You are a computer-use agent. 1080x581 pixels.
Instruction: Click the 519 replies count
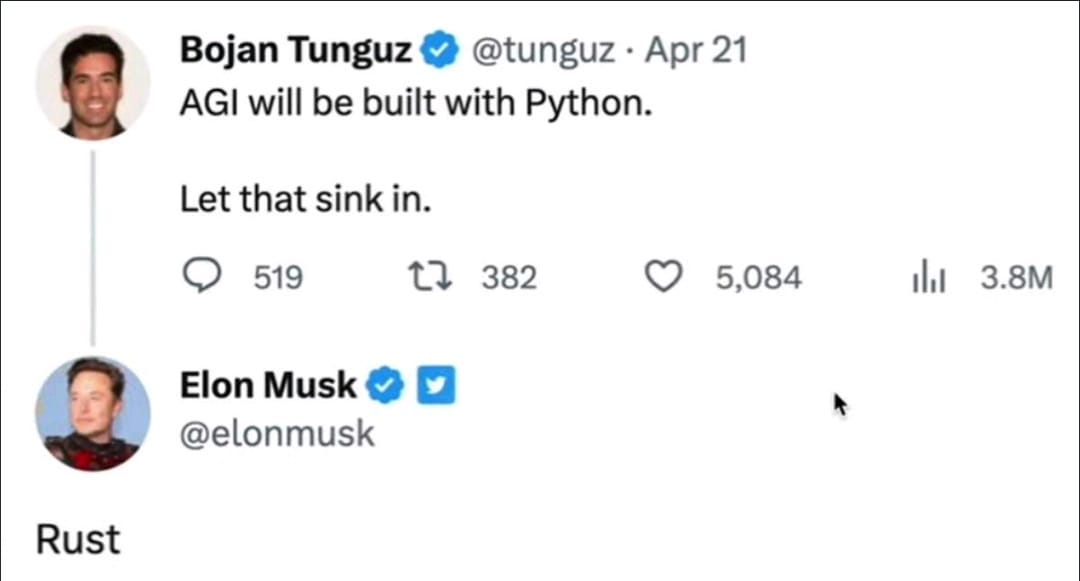[277, 277]
